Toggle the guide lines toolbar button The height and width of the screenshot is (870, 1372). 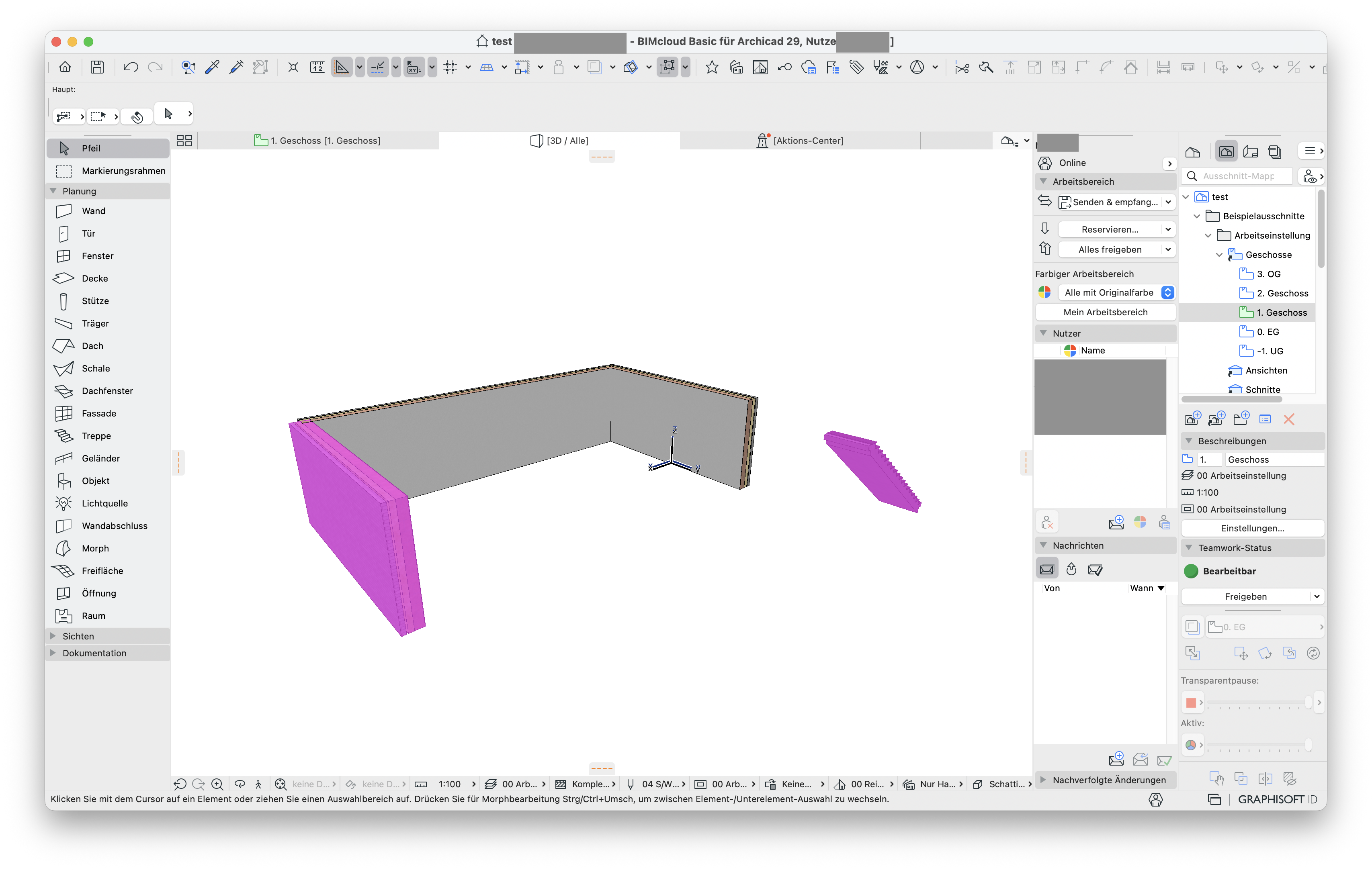point(341,67)
